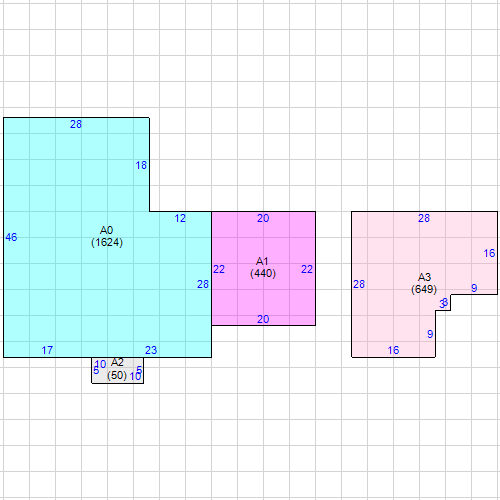Select the 16 dimension on A3's bottom edge
Image resolution: width=500 pixels, height=500 pixels.
pos(393,350)
